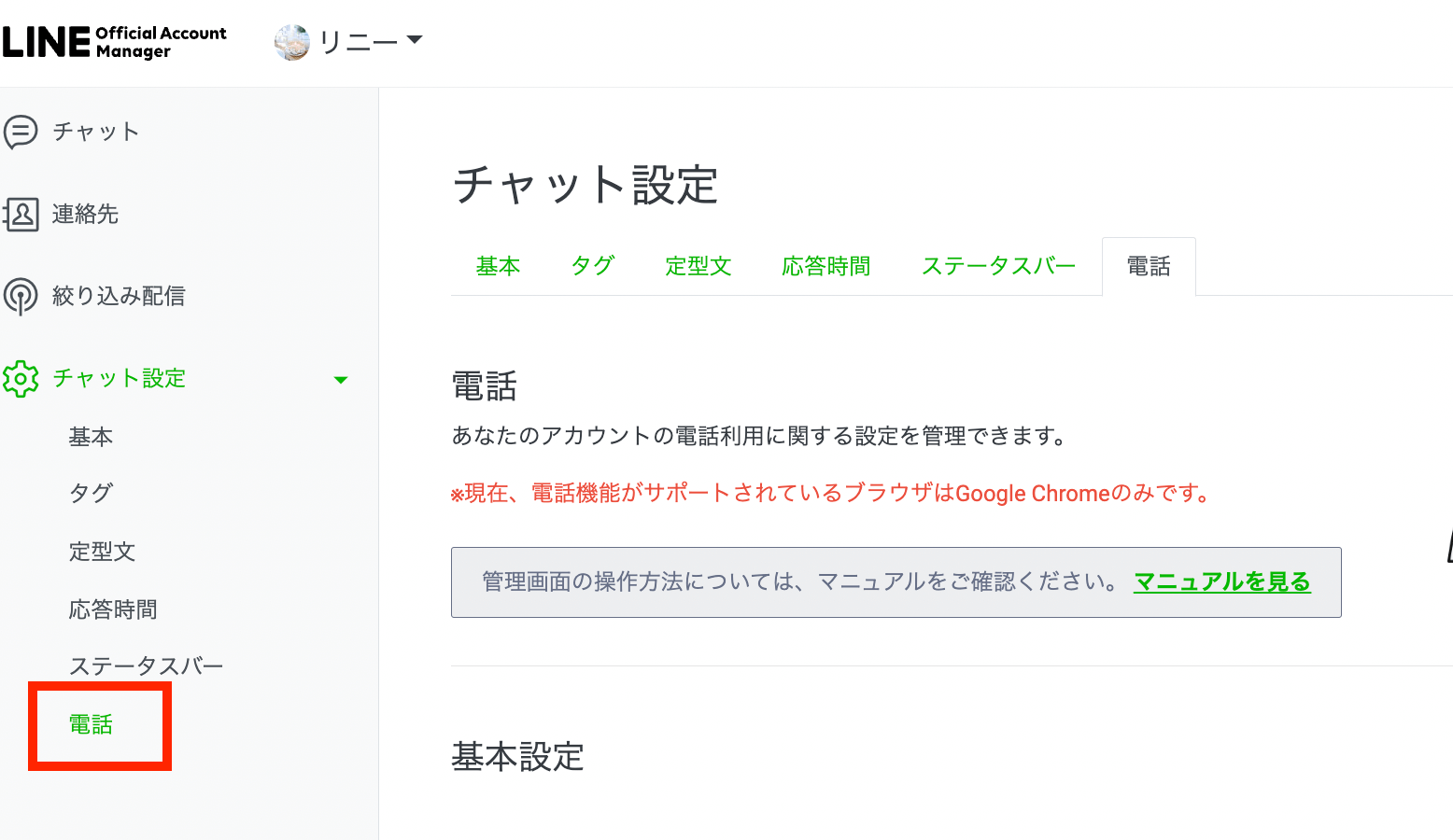Go to the ステータスバー tab
Image resolution: width=1453 pixels, height=840 pixels.
998,267
